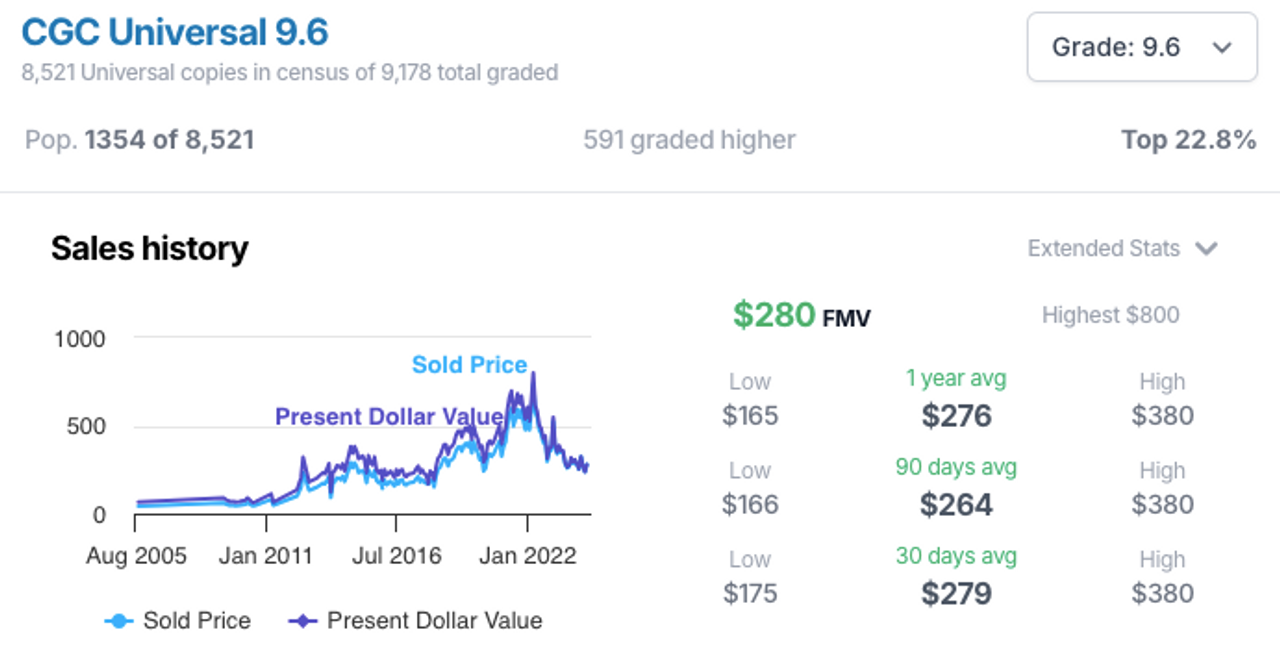Viewport: 1280px width, 667px height.
Task: Click the Sales history heading
Action: (149, 248)
